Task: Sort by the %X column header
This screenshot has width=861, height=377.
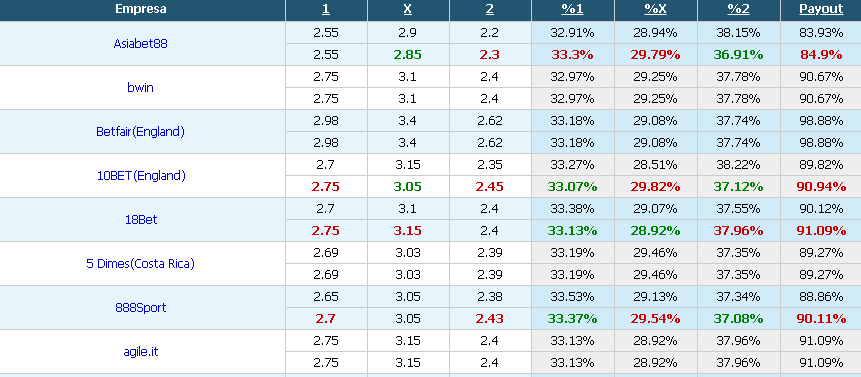Action: 655,9
